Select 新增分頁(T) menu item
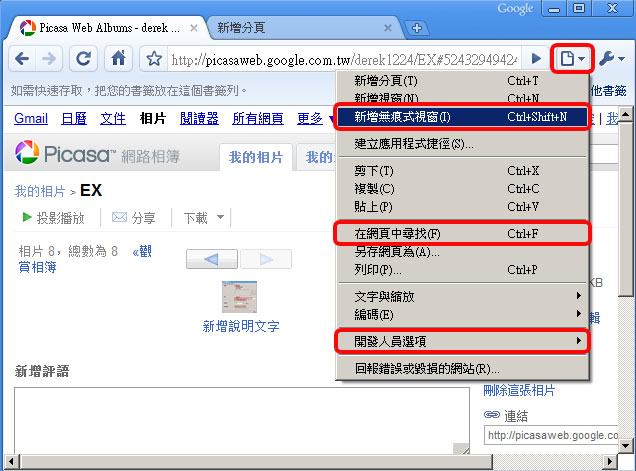 coord(462,81)
